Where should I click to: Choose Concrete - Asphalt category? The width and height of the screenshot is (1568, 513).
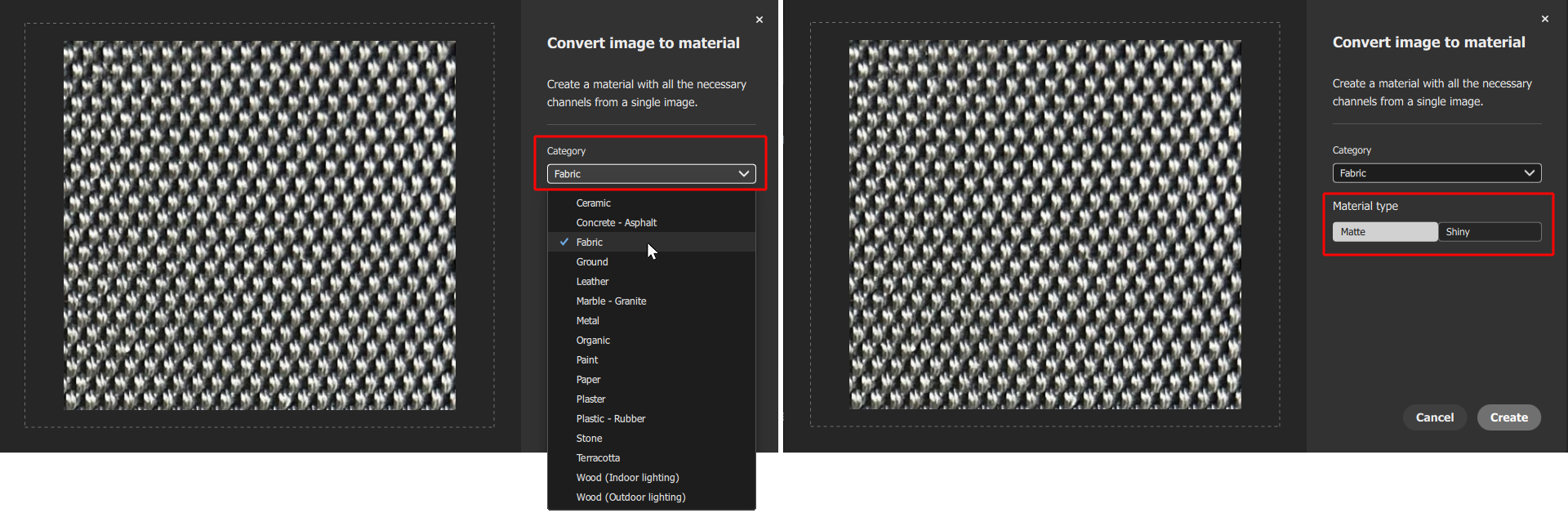pos(616,223)
